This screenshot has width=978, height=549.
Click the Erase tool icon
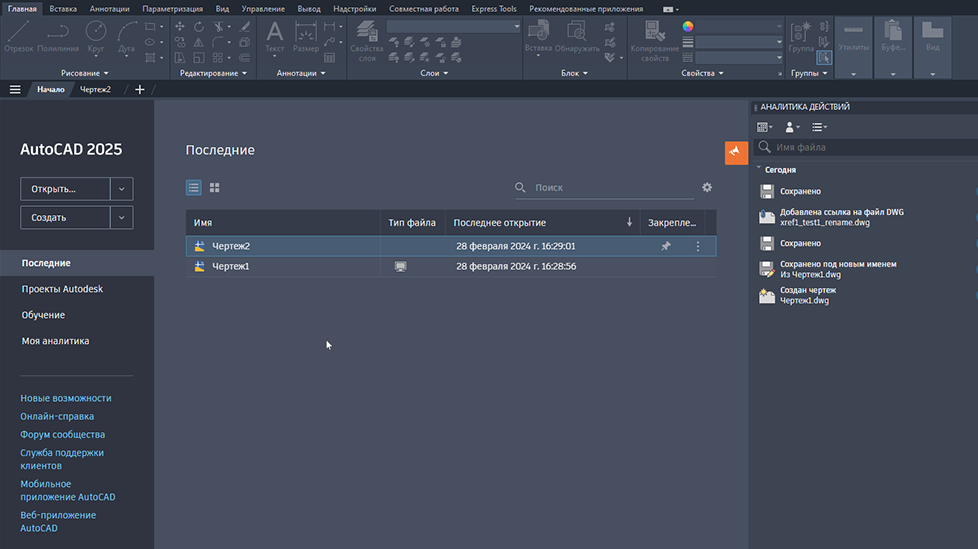245,26
